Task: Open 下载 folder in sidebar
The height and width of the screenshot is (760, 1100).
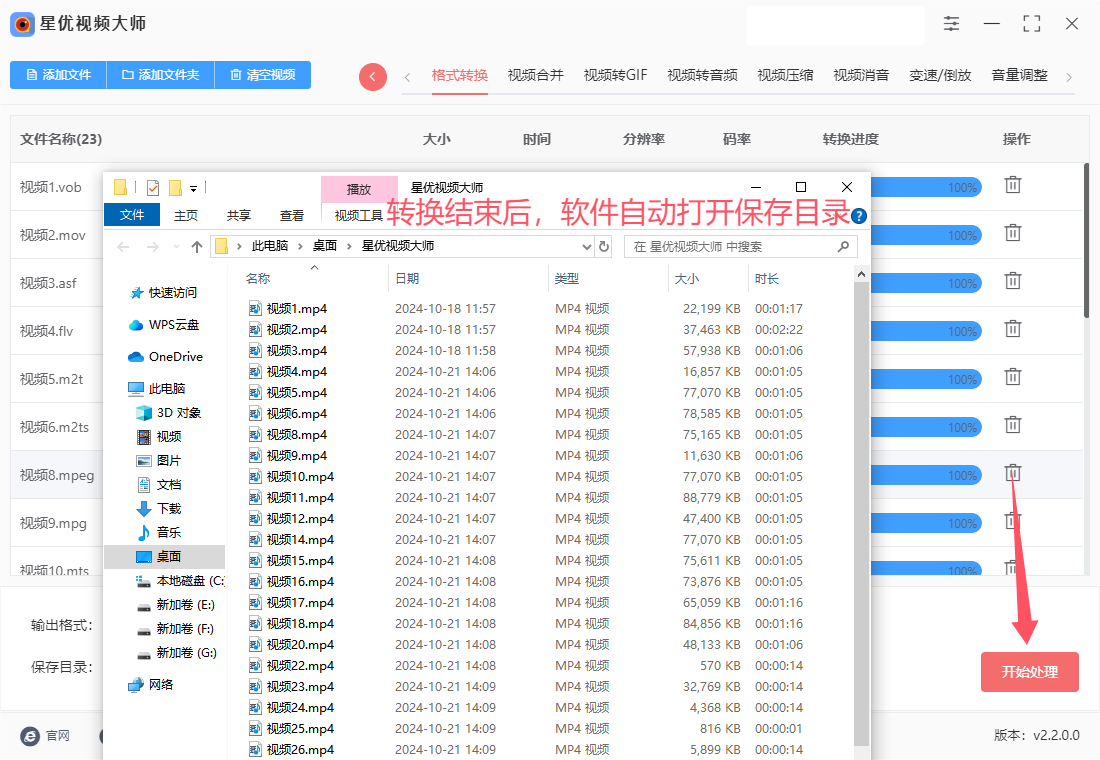Action: coord(159,508)
